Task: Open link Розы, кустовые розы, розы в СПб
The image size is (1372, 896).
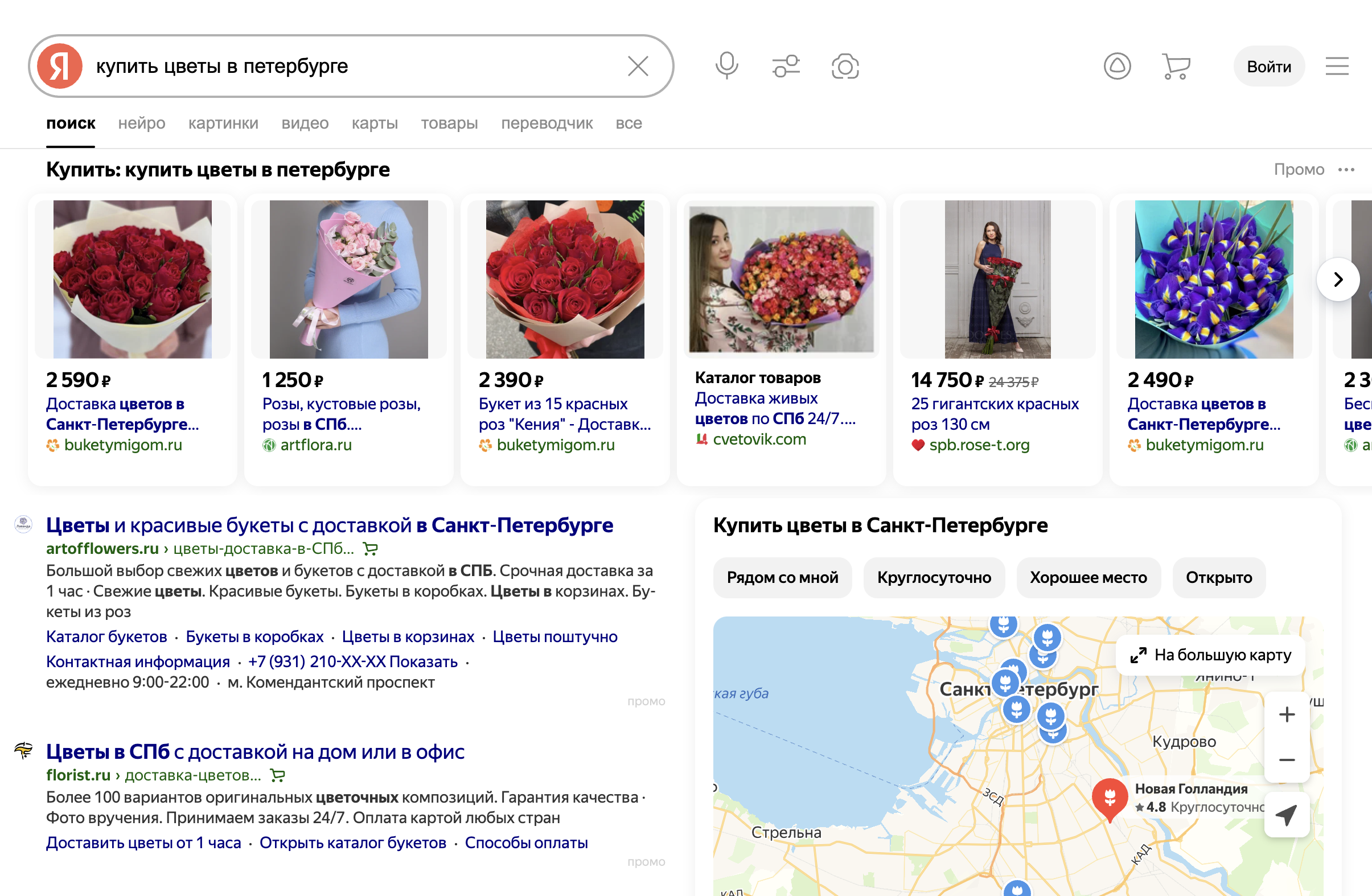Action: tap(341, 414)
